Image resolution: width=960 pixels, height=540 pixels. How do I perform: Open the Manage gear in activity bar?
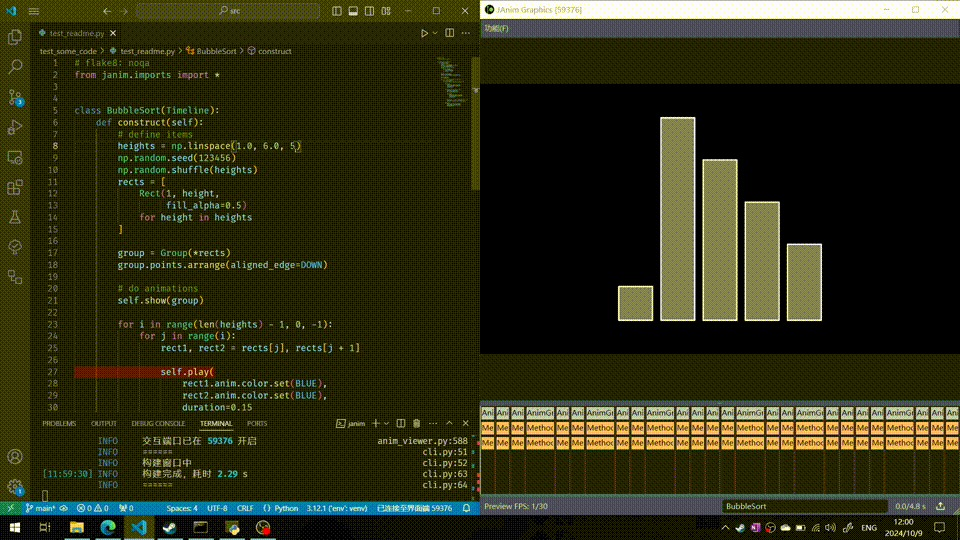15,487
